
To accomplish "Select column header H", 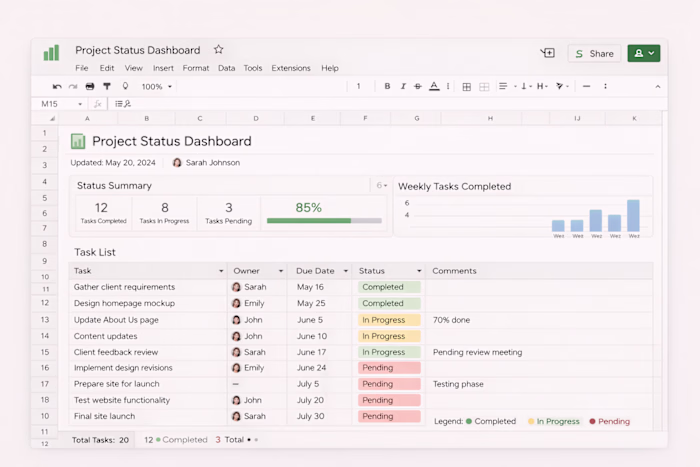I will 490,118.
